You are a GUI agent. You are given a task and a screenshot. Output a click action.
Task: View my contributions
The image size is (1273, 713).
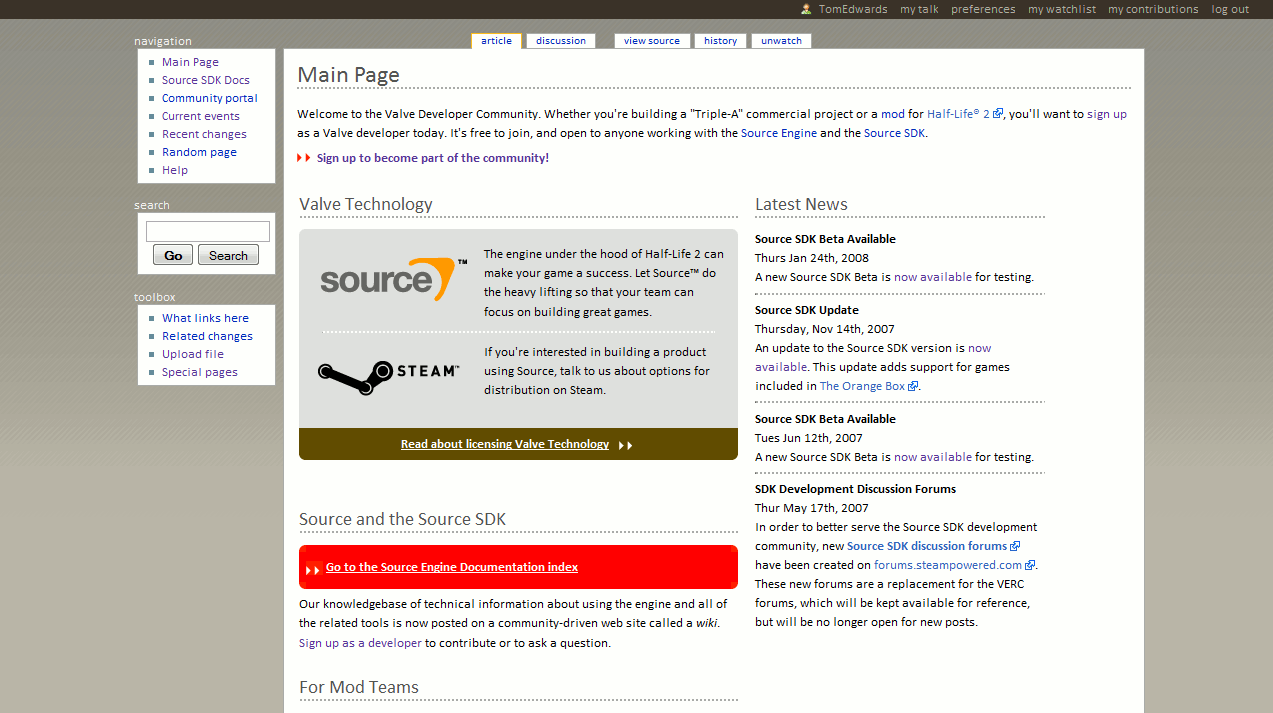point(1153,9)
